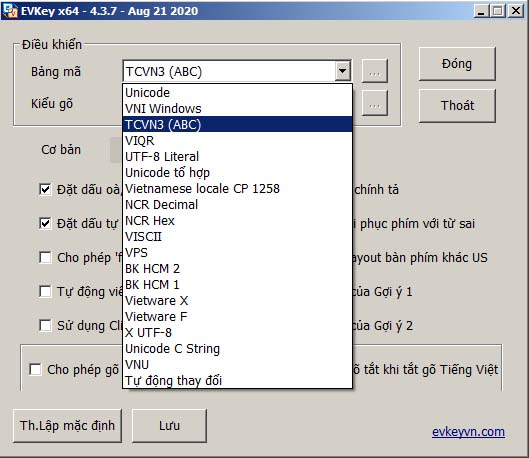Screen dimensions: 529x458
Task: Click Th.Lập mặc định button
Action: pyautogui.click(x=67, y=426)
